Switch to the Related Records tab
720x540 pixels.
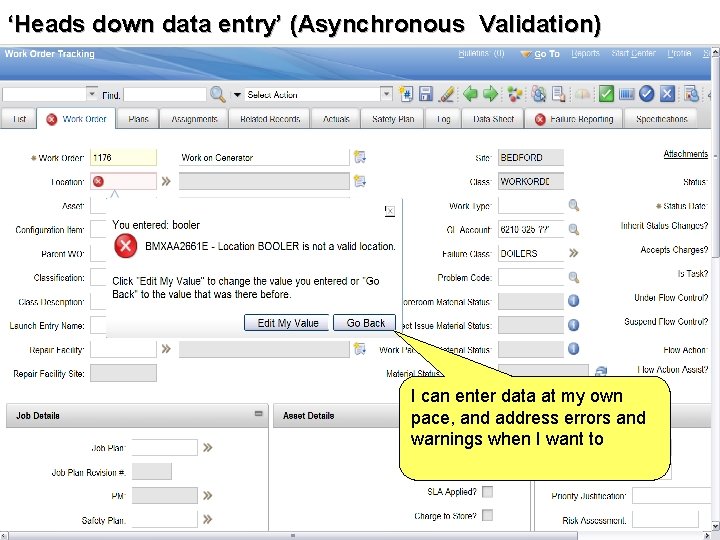270,119
